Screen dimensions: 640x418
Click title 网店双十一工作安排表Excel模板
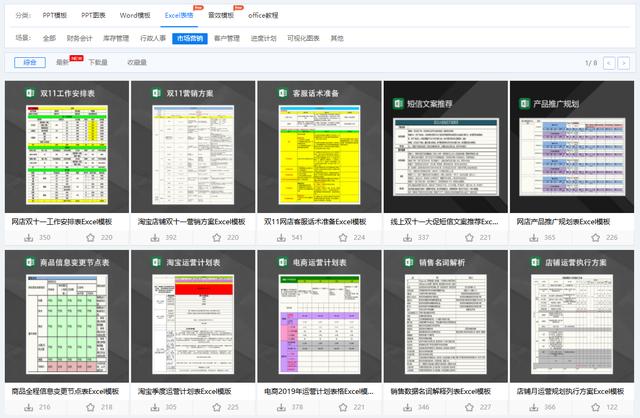[x=62, y=222]
